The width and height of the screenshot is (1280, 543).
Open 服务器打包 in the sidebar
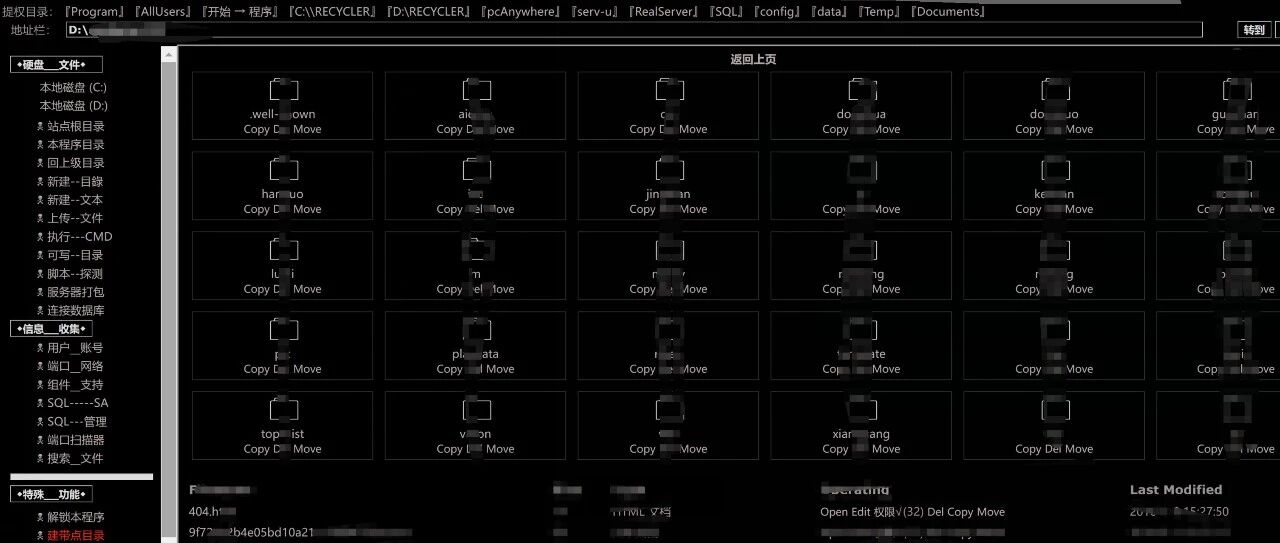[76, 292]
